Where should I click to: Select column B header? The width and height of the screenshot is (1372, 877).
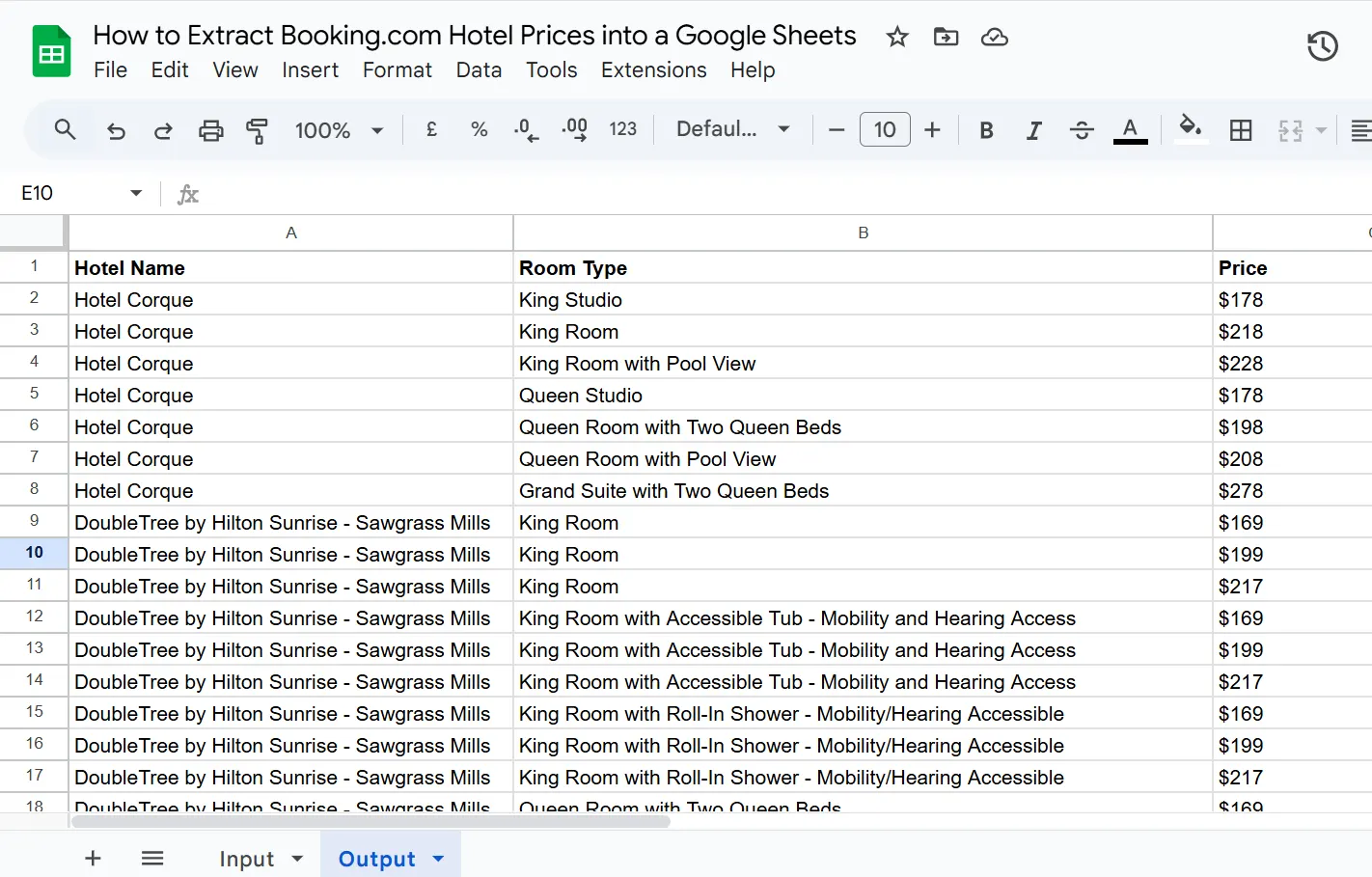click(x=863, y=233)
